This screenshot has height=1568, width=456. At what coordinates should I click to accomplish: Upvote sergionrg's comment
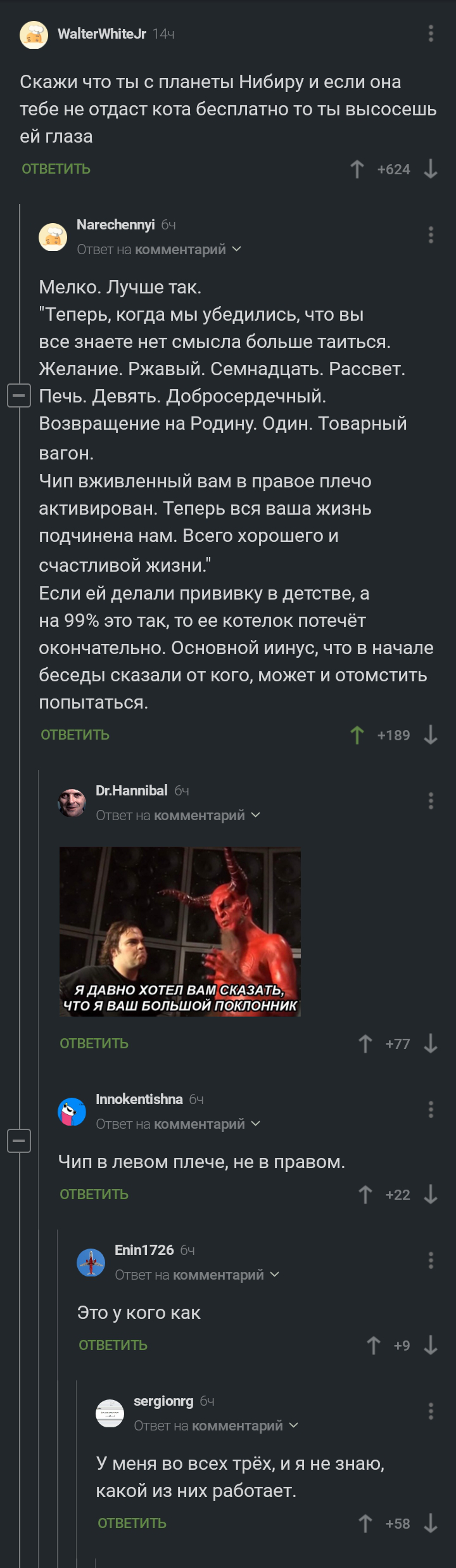tap(365, 1524)
